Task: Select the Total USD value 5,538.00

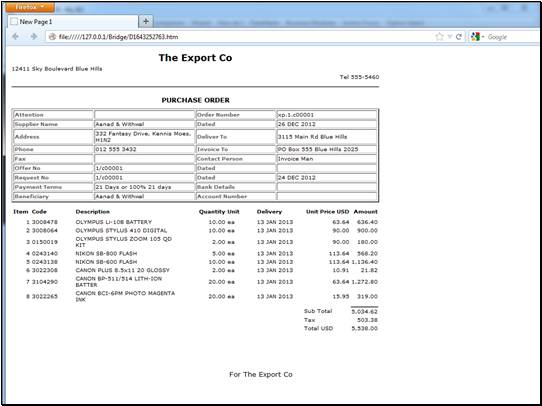Action: 365,329
